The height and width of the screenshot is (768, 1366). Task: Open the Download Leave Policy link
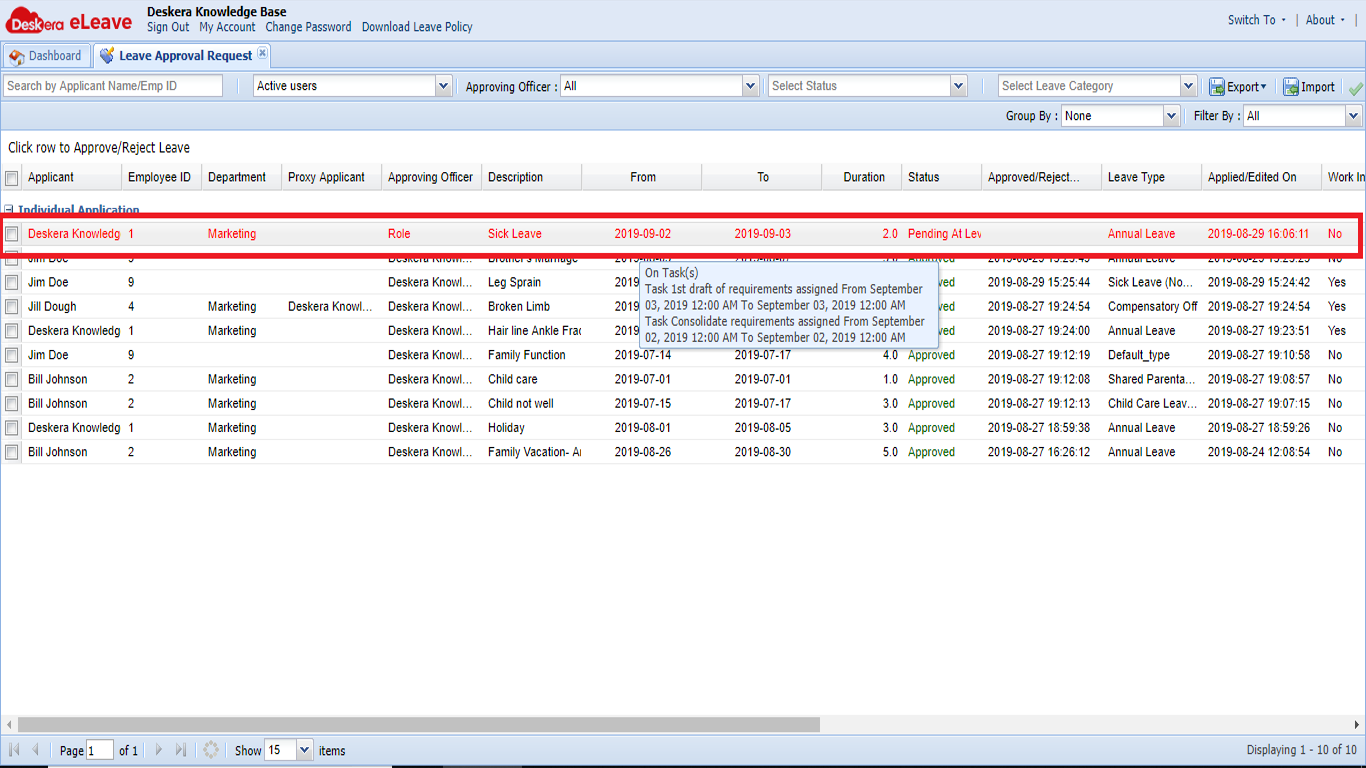click(417, 27)
